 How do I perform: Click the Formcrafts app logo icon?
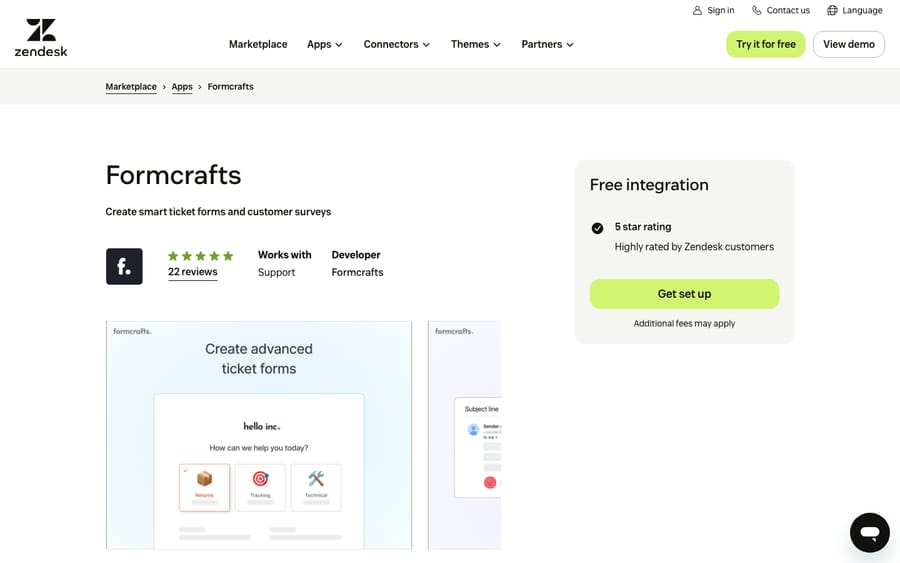click(x=124, y=266)
